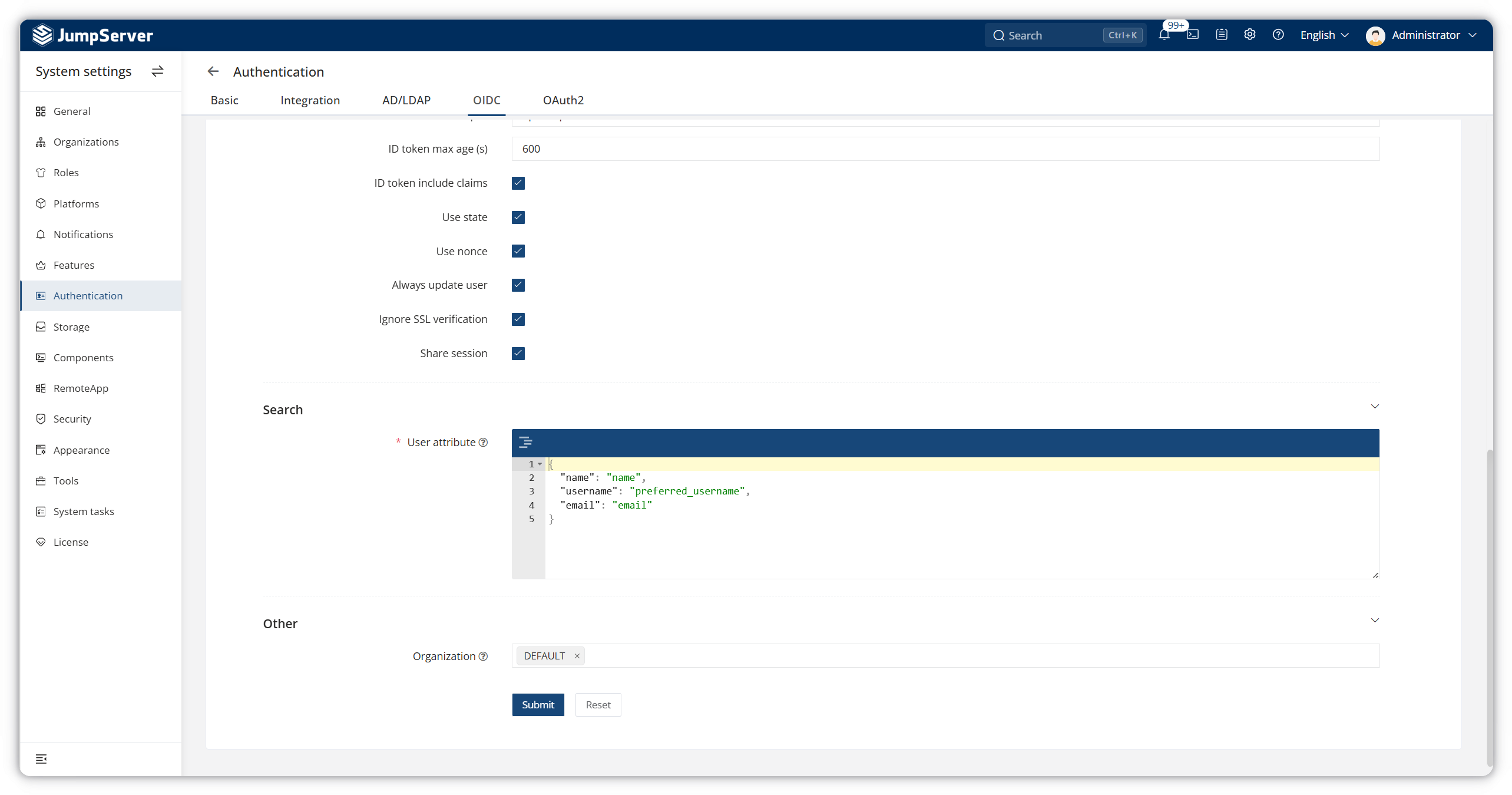The height and width of the screenshot is (795, 1512).
Task: Switch to the AD/LDAP tab
Action: [x=406, y=100]
